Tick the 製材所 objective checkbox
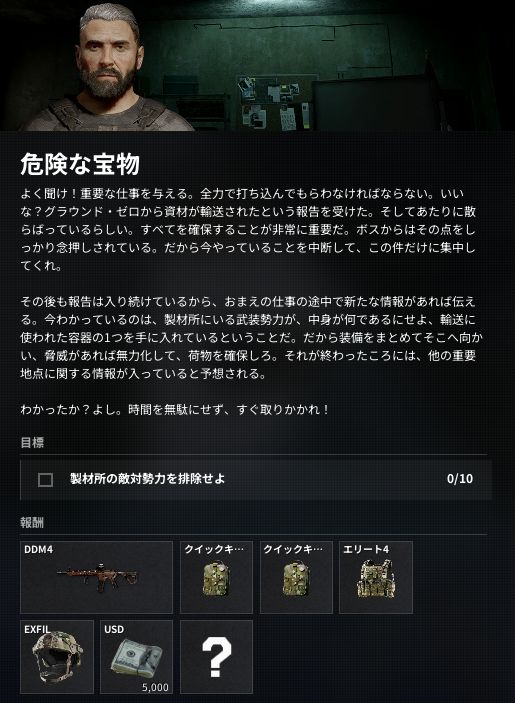The image size is (515, 703). coord(45,480)
